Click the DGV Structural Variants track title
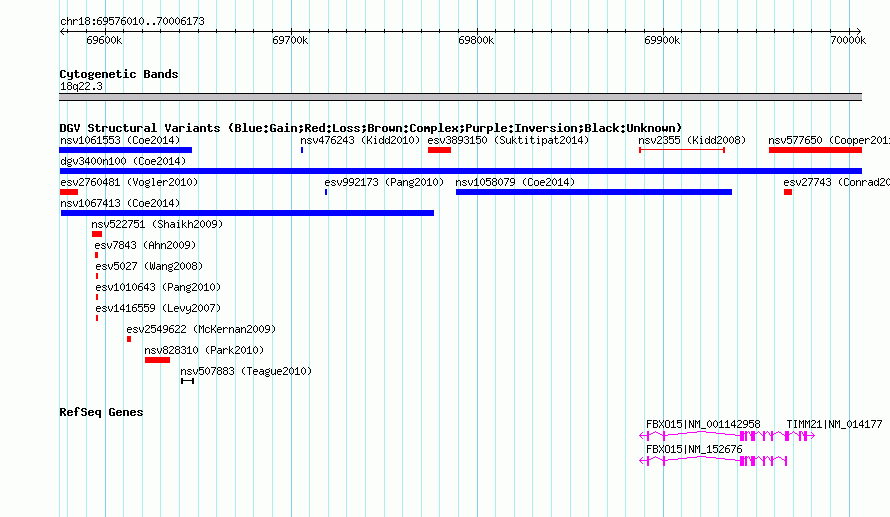The width and height of the screenshot is (890, 517). point(370,128)
